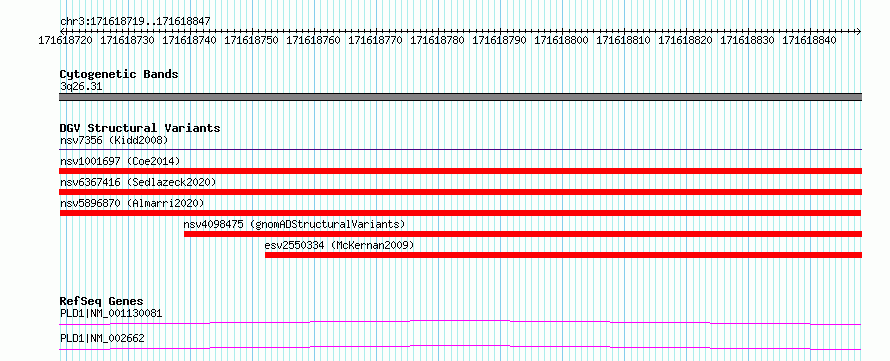Open variant nsv7356 (Kidd2008) label
890x361 pixels.
pyautogui.click(x=114, y=140)
